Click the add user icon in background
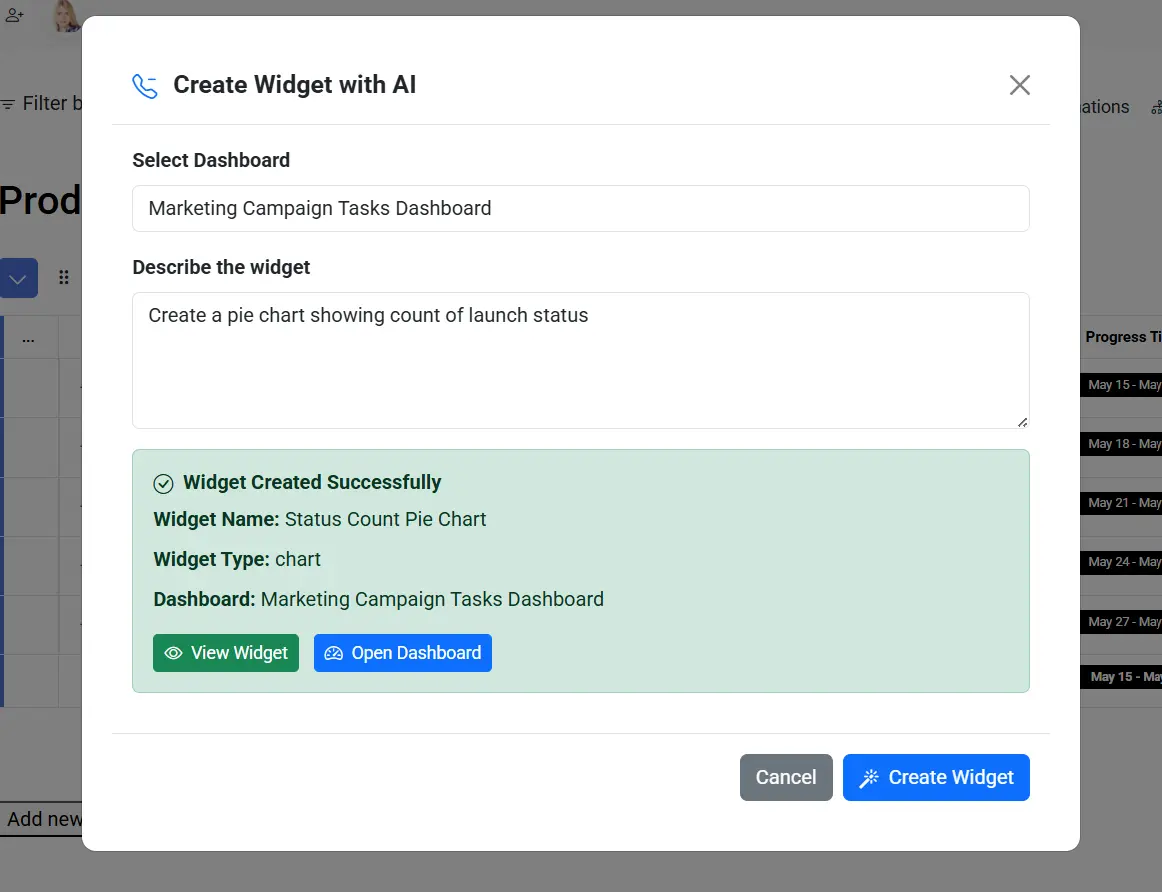This screenshot has height=892, width=1162. pyautogui.click(x=14, y=15)
